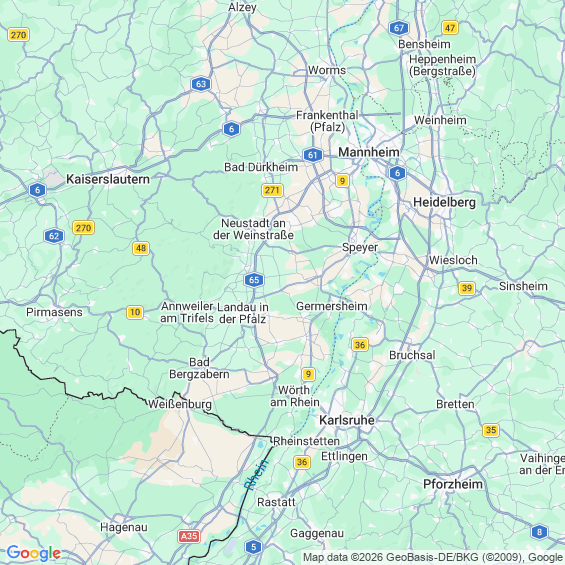
Task: Click the red A35 road shield
Action: 189,537
